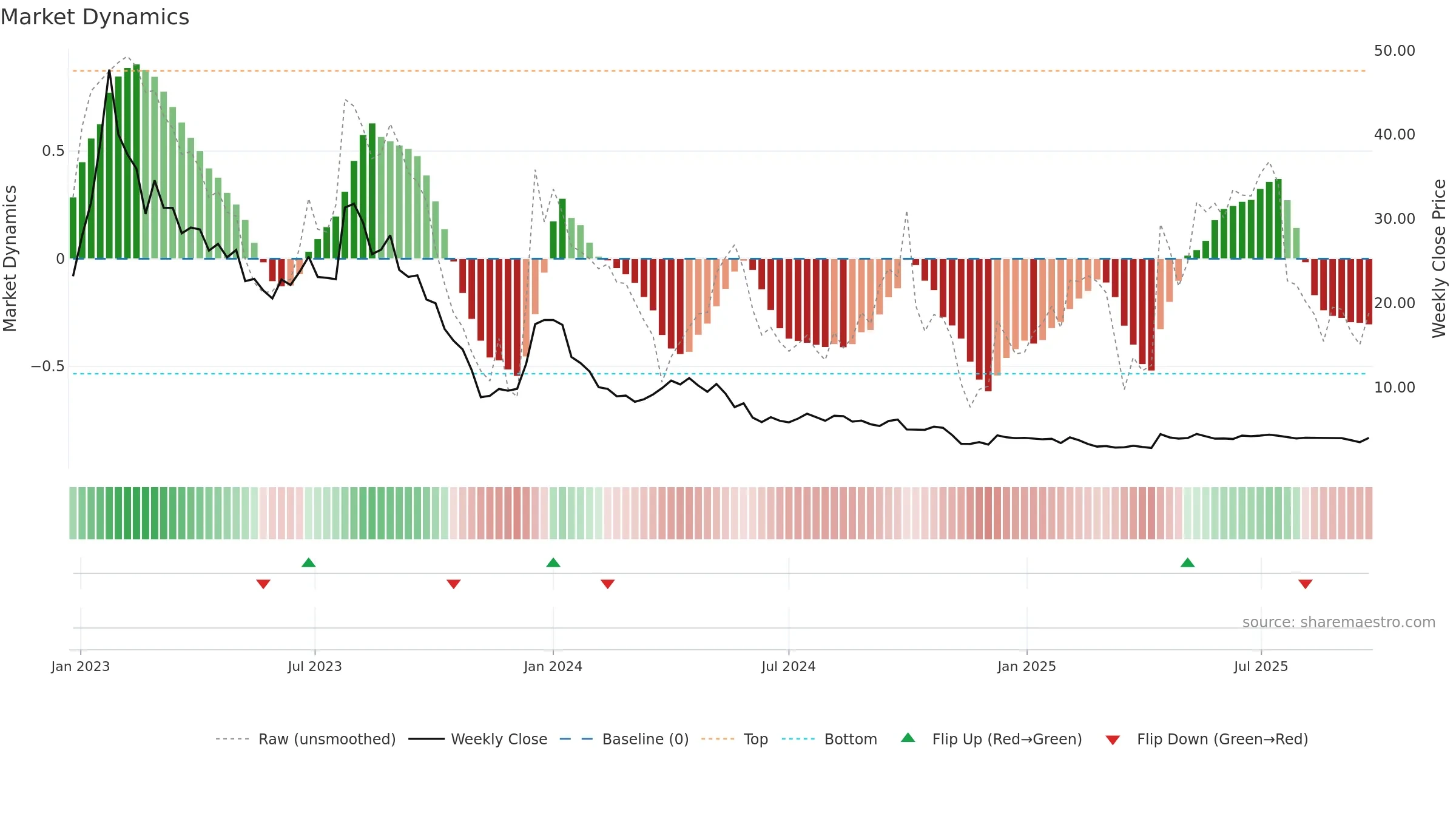Toggle the Raw (unsmoothed) legend entry
The height and width of the screenshot is (819, 1456).
pyautogui.click(x=305, y=739)
